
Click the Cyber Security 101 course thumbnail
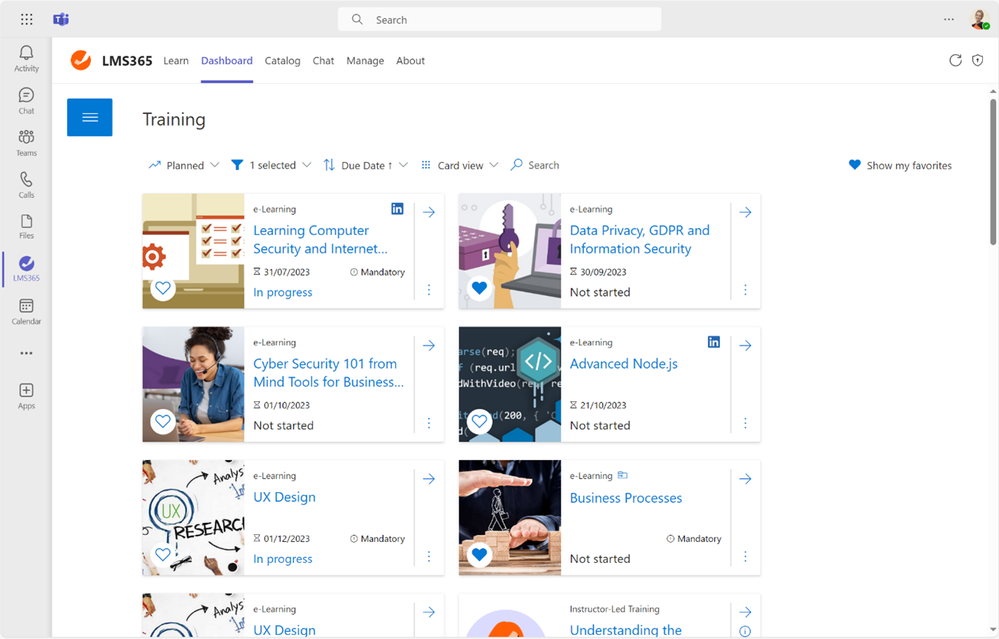[x=193, y=384]
